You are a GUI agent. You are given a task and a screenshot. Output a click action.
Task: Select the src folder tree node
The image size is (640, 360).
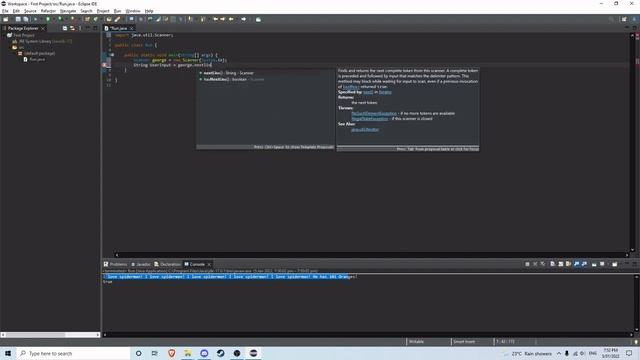tap(18, 47)
